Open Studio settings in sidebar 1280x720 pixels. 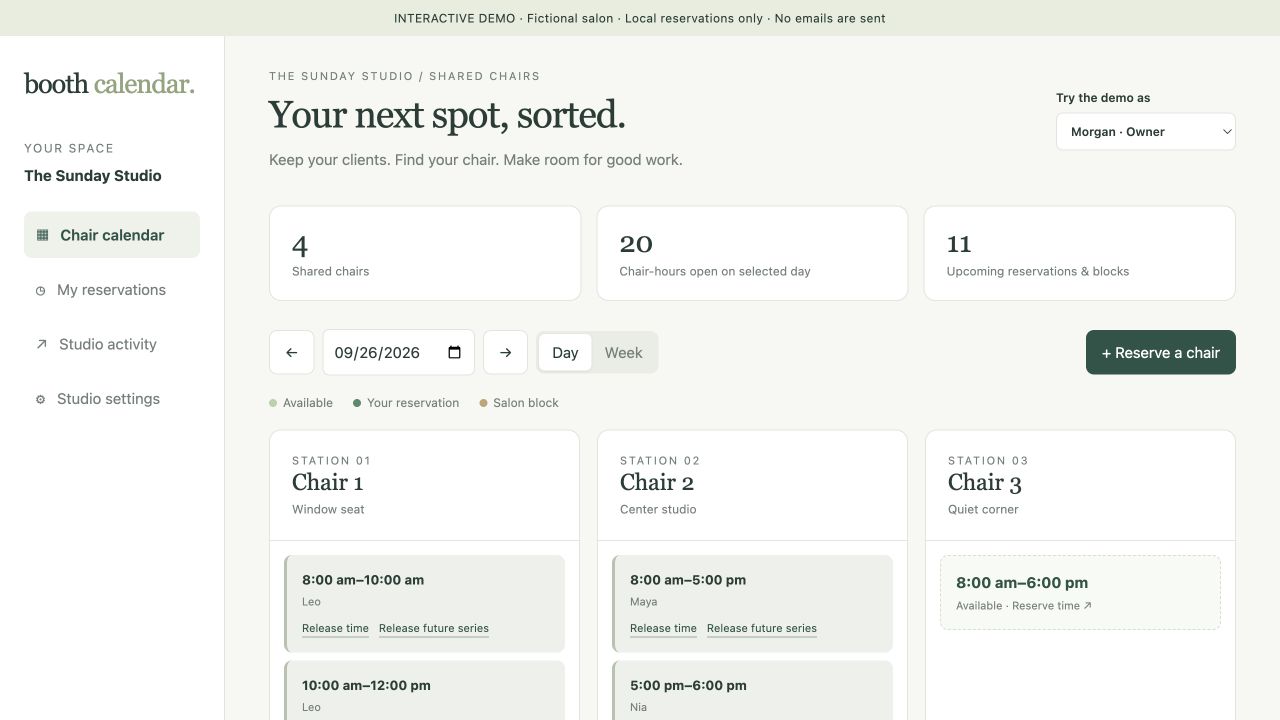tap(112, 399)
